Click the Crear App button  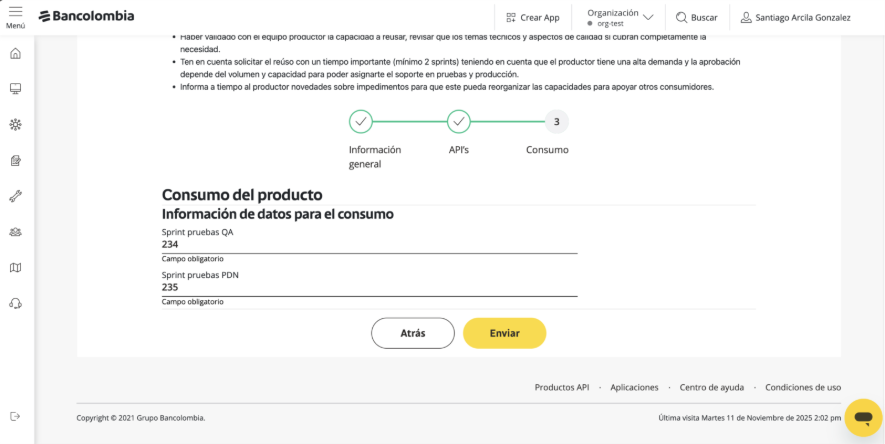coord(532,17)
